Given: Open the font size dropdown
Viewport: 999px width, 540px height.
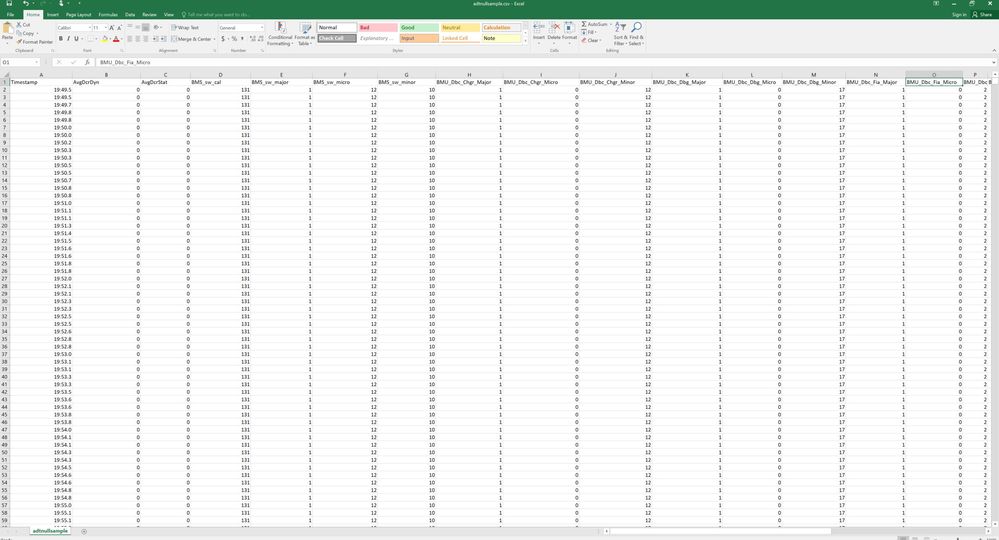Looking at the screenshot, I should click(x=104, y=28).
